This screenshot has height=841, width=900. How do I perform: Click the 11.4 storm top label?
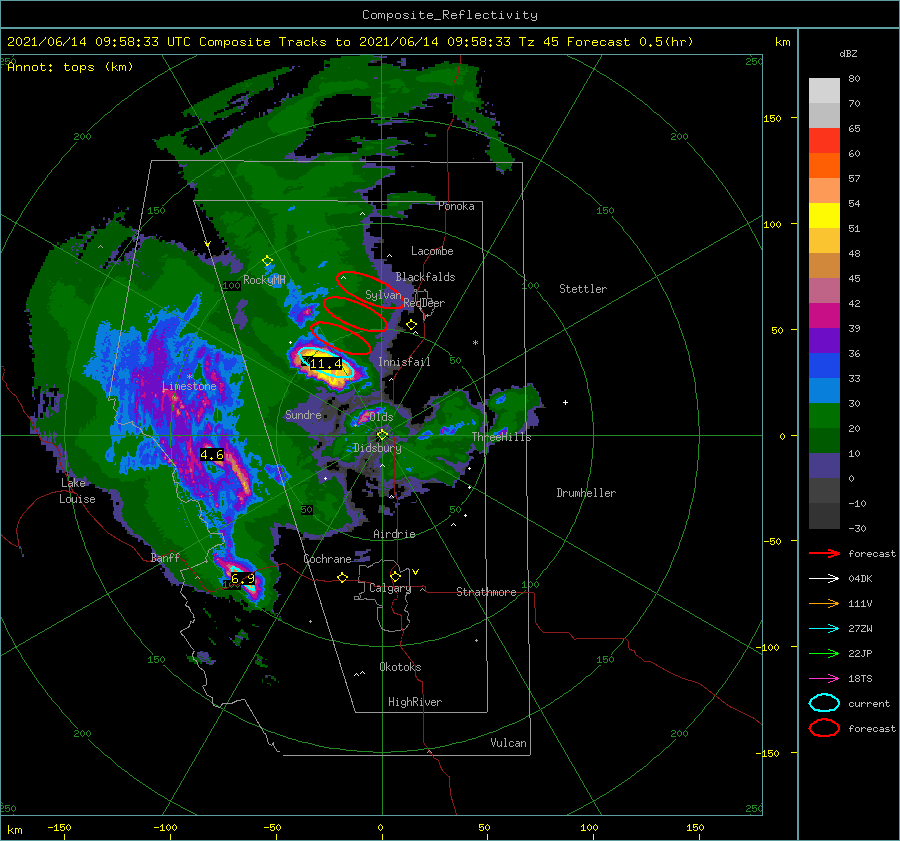point(325,363)
